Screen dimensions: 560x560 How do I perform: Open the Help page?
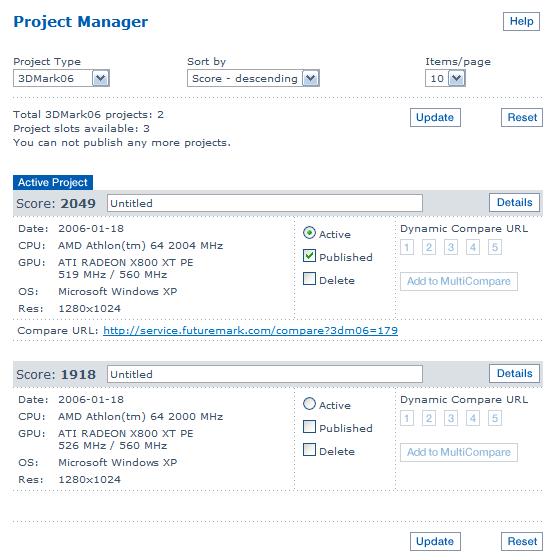pyautogui.click(x=521, y=21)
